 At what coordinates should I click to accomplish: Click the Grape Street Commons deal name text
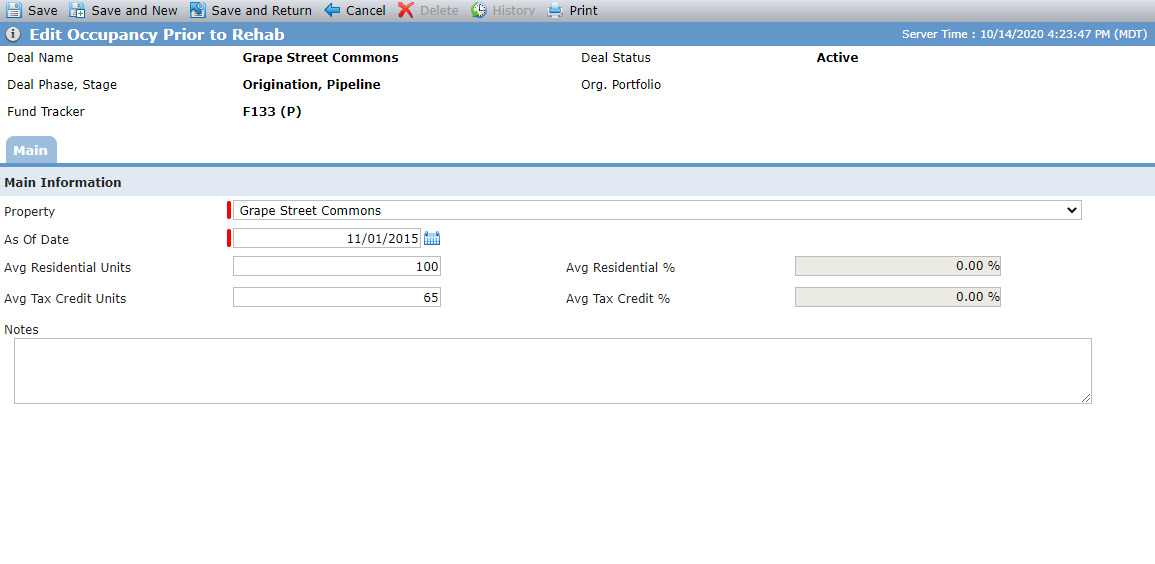pyautogui.click(x=320, y=57)
